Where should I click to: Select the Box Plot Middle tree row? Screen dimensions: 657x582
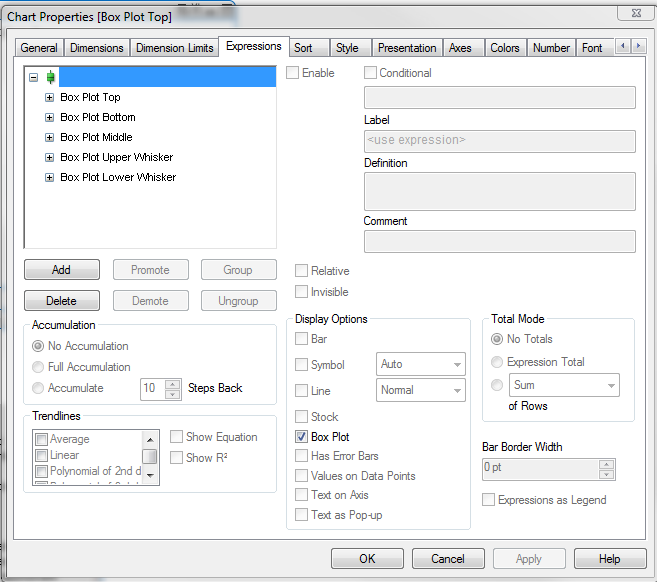pyautogui.click(x=96, y=137)
